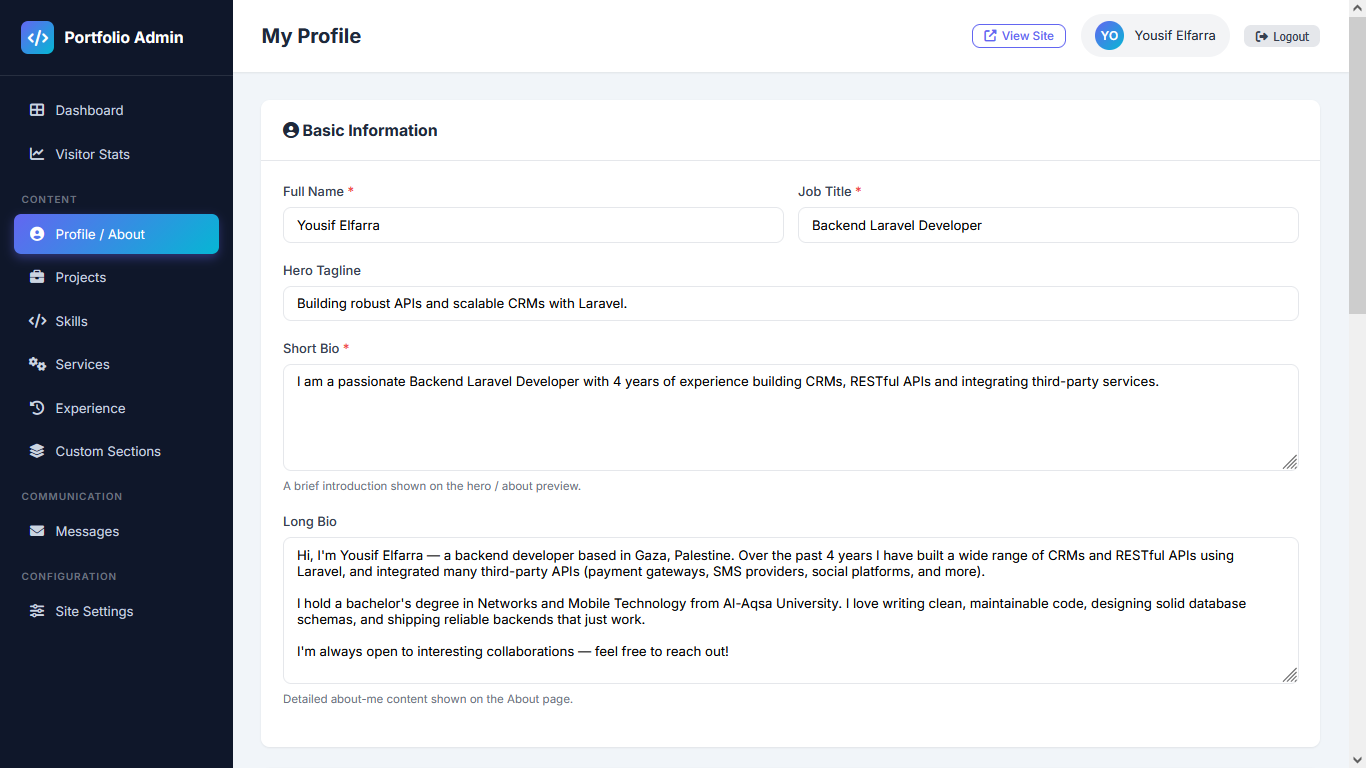Click into the Job Title field
Viewport: 1366px width, 768px height.
pyautogui.click(x=1048, y=225)
